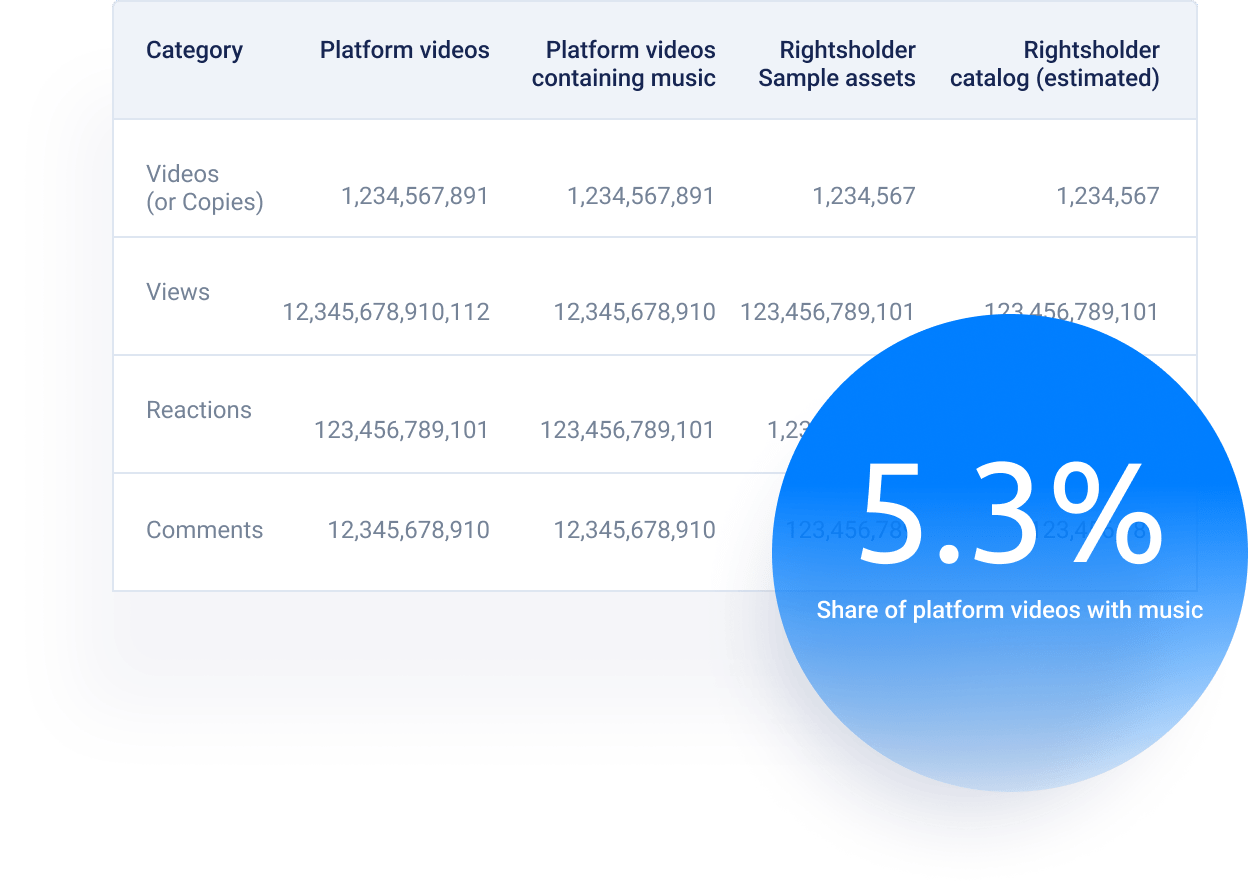1248x894 pixels.
Task: Click the Platform videos column header
Action: point(404,50)
